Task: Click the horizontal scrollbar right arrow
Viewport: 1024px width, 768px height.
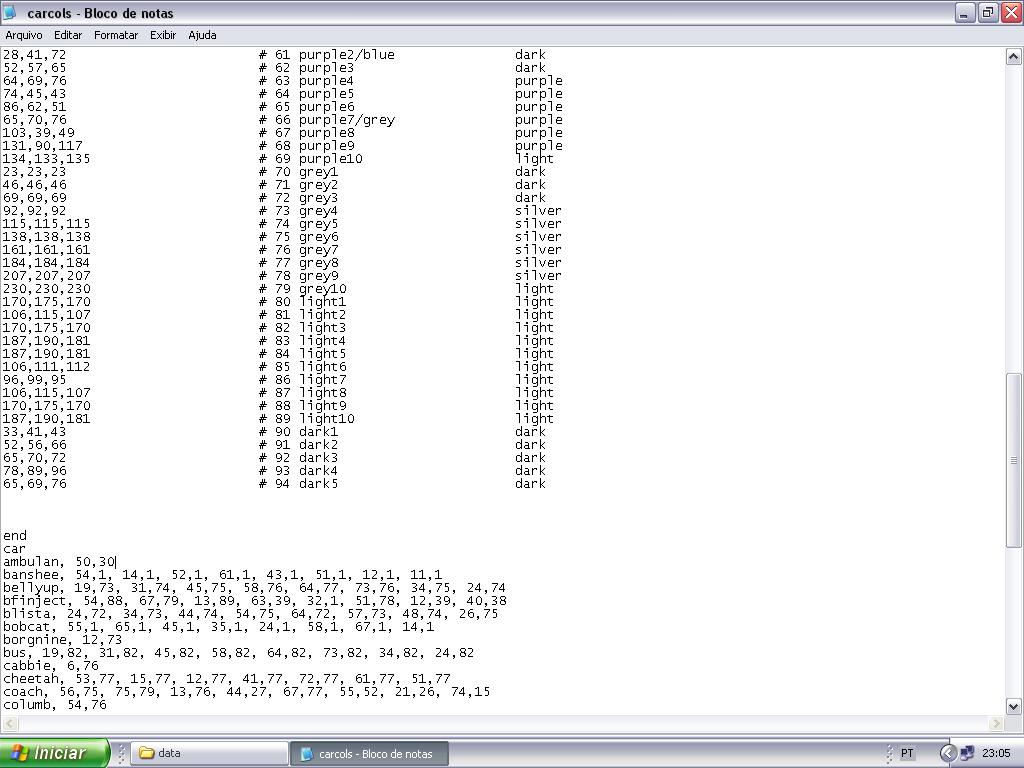Action: [x=996, y=723]
